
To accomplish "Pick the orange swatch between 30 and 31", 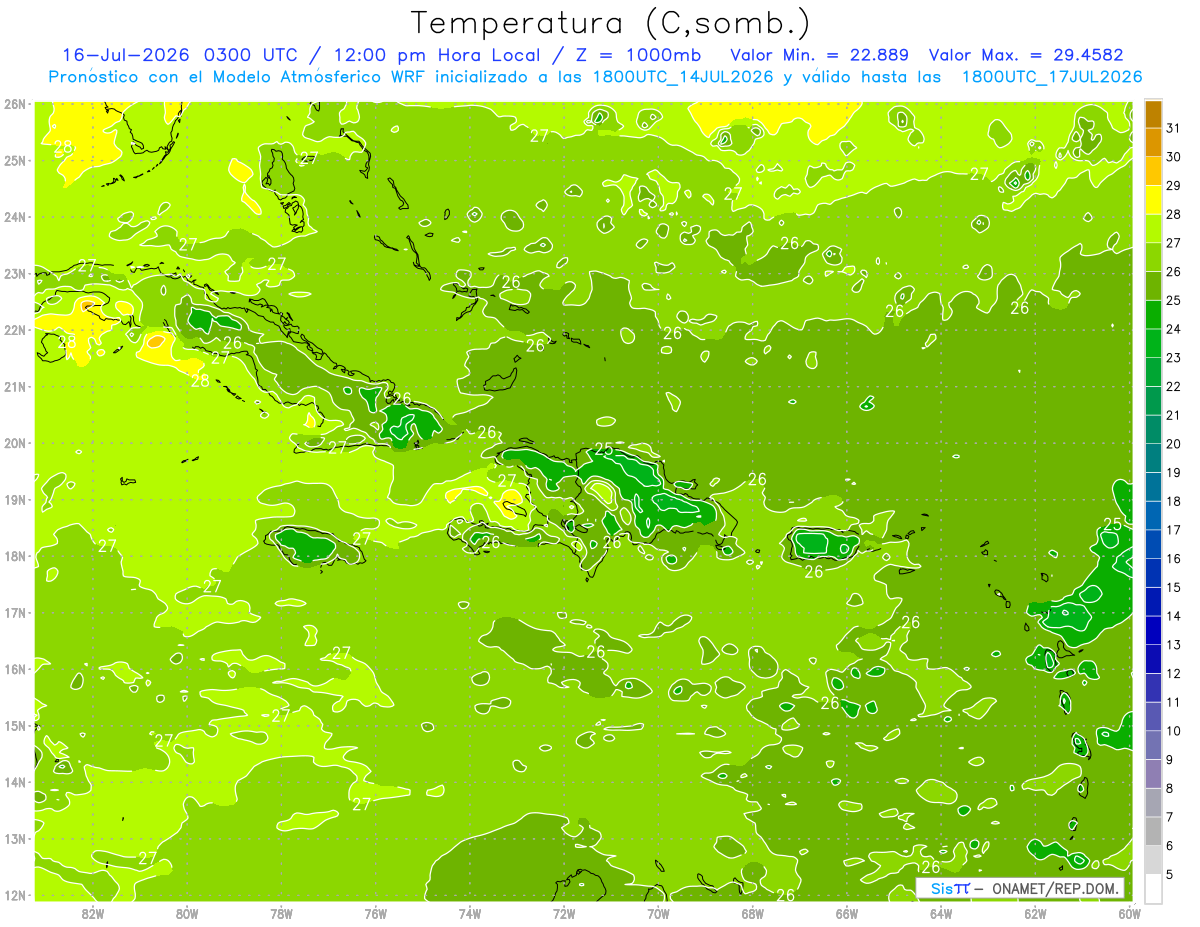I will point(1153,143).
